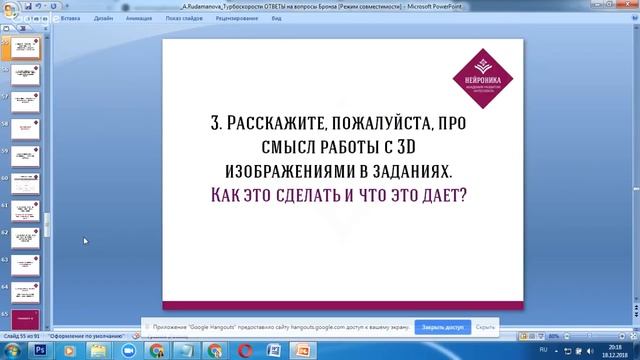Select slide 61 thumbnail
This screenshot has height=360, width=640.
tap(25, 211)
